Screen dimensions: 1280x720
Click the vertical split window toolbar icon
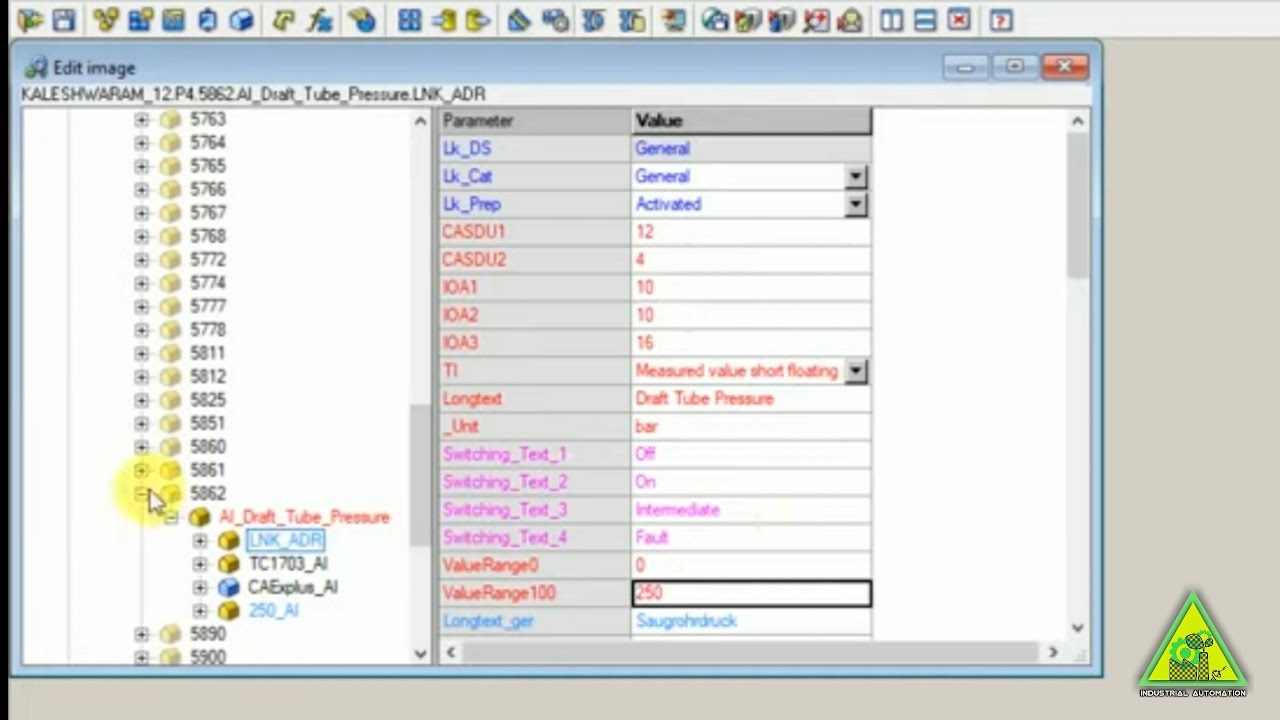[x=891, y=19]
